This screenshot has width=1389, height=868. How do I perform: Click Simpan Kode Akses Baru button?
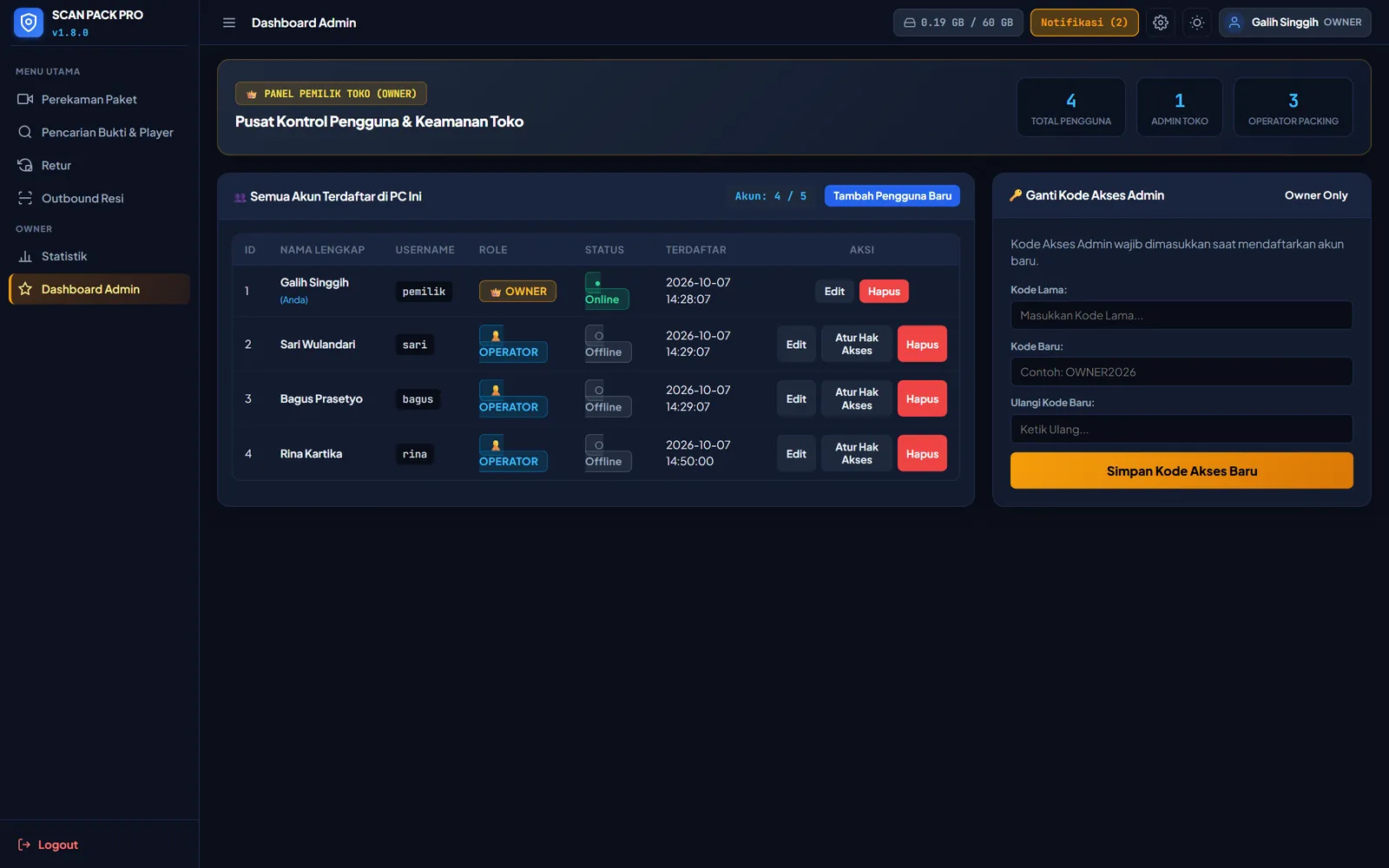click(x=1182, y=470)
